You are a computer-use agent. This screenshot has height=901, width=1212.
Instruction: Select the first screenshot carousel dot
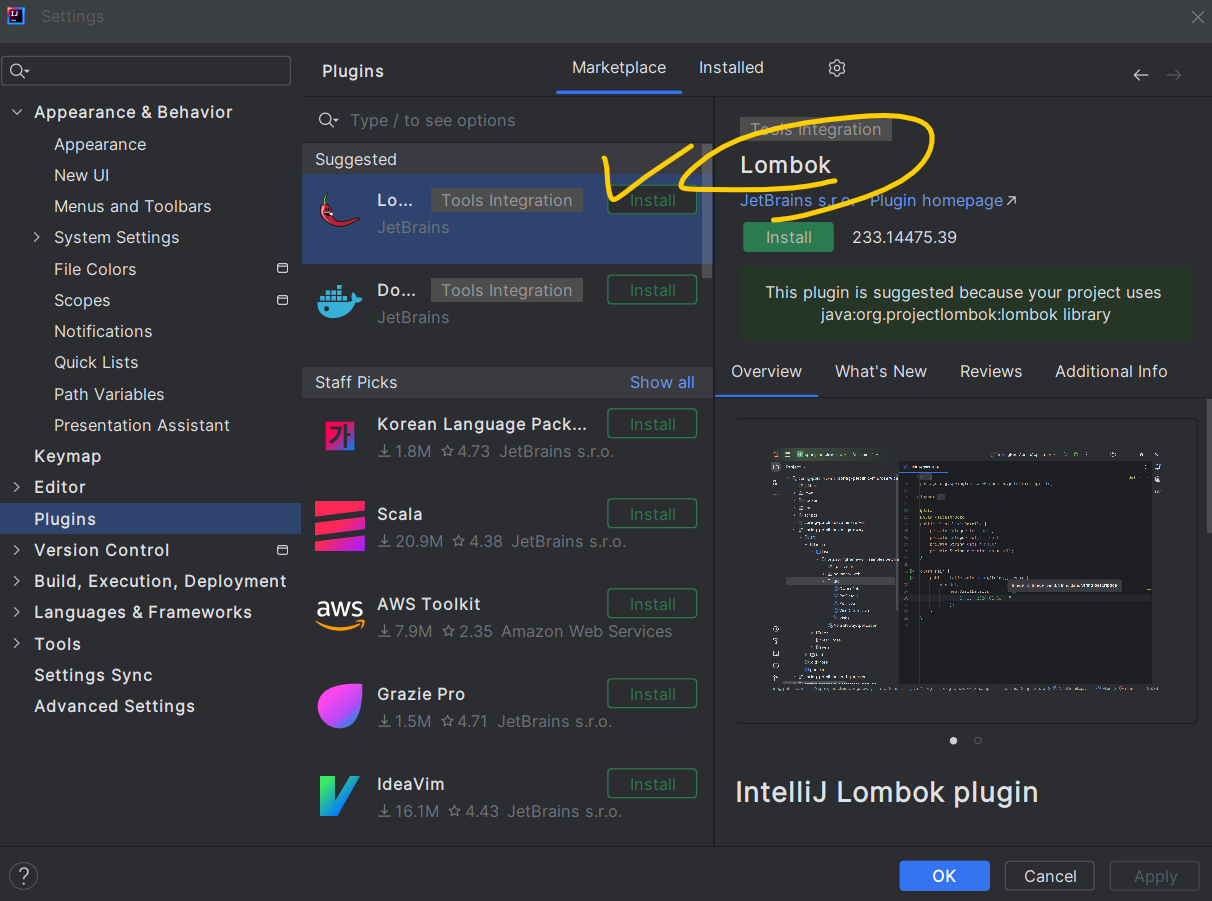(953, 741)
